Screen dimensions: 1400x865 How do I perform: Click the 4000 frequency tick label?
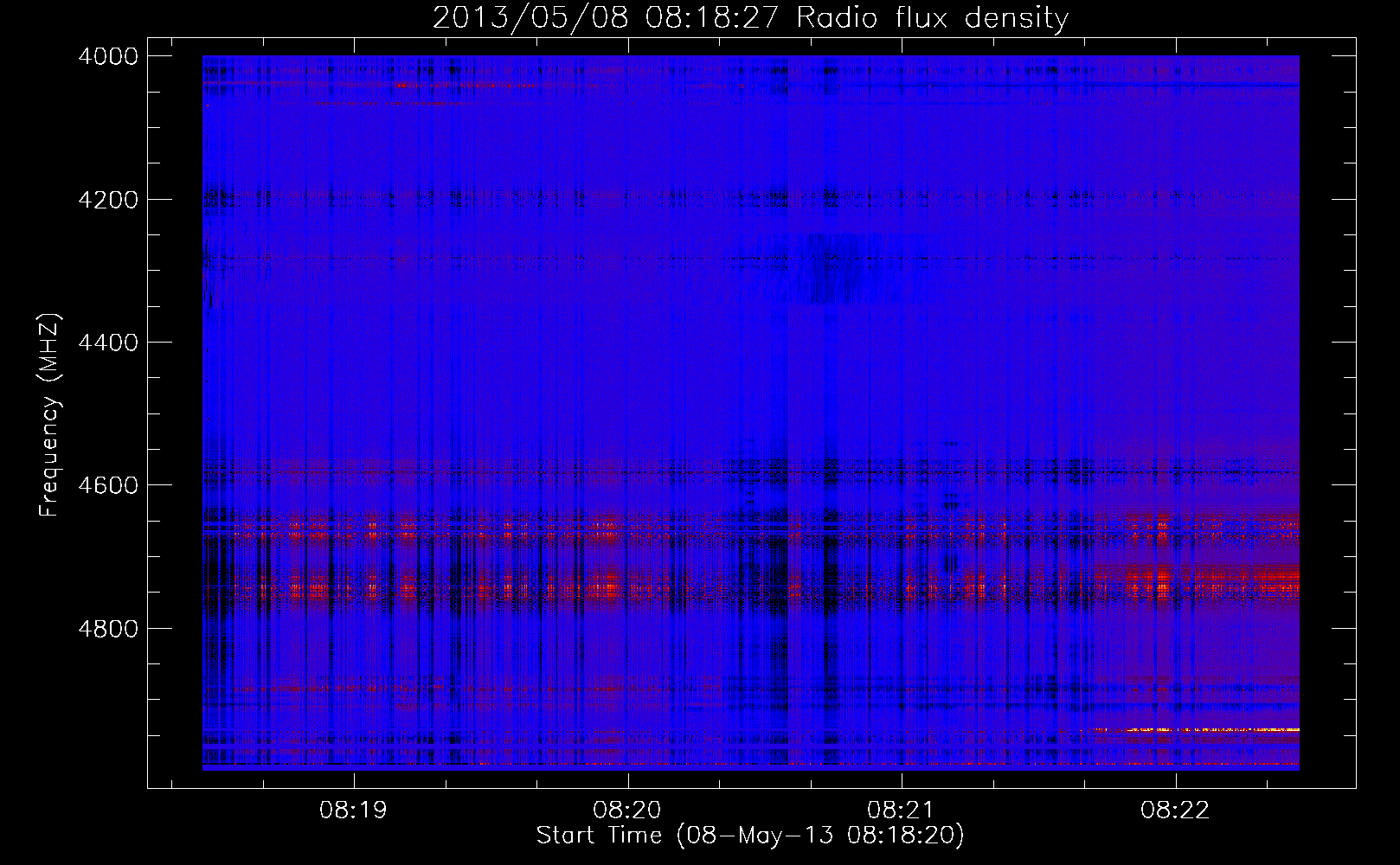click(x=108, y=56)
